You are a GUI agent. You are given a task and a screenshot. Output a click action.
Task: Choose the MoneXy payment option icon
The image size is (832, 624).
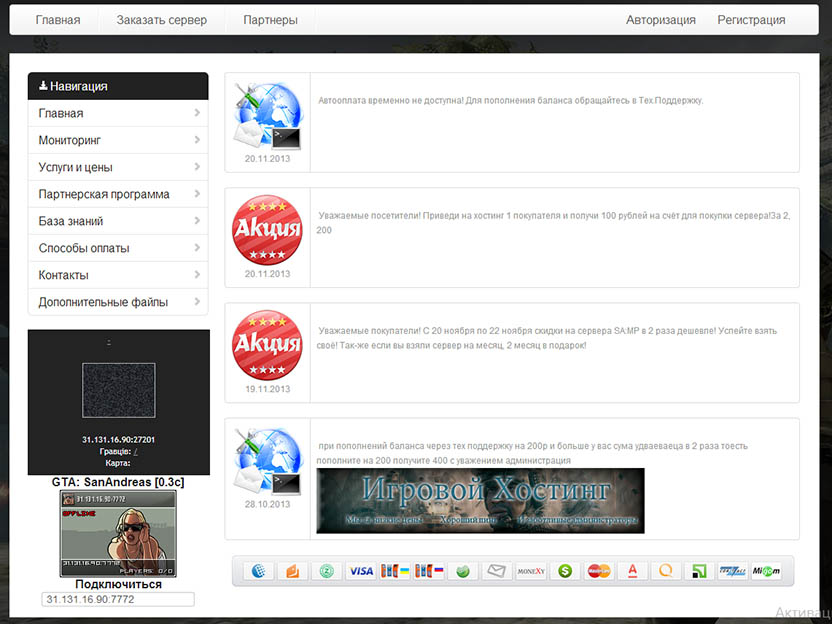point(530,571)
